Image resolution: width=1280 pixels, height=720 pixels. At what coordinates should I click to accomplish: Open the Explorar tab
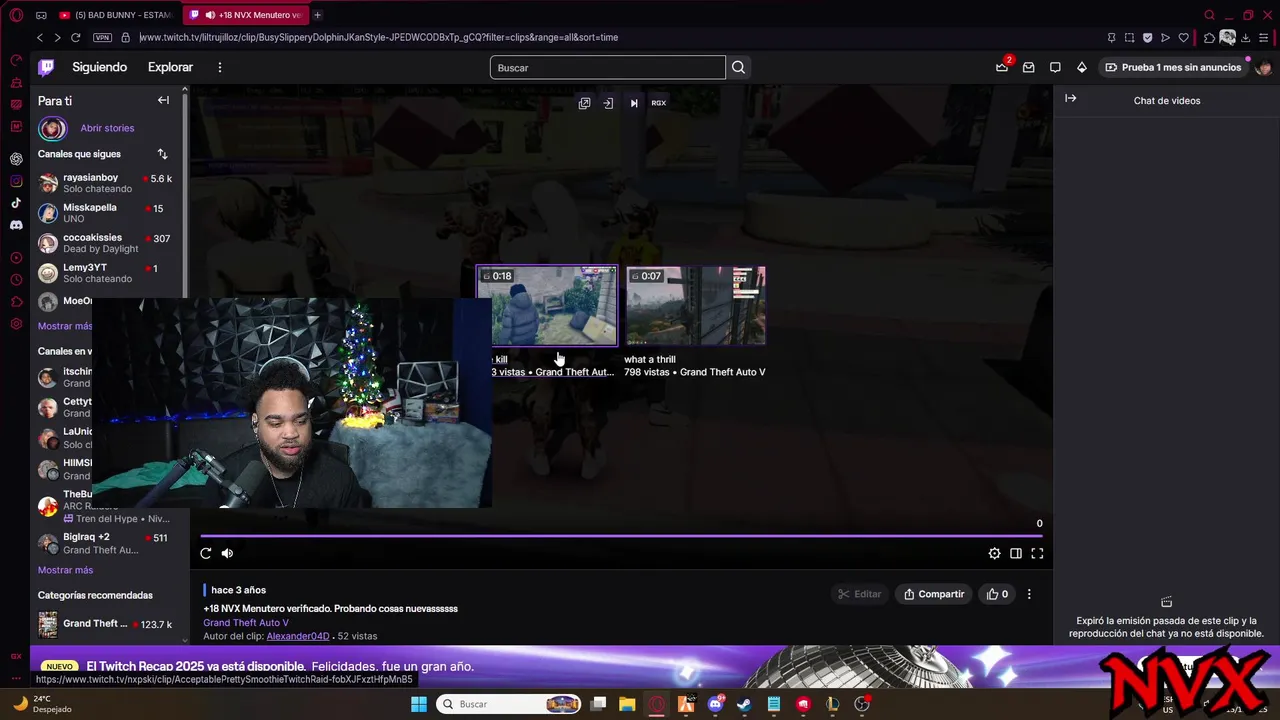pyautogui.click(x=170, y=67)
